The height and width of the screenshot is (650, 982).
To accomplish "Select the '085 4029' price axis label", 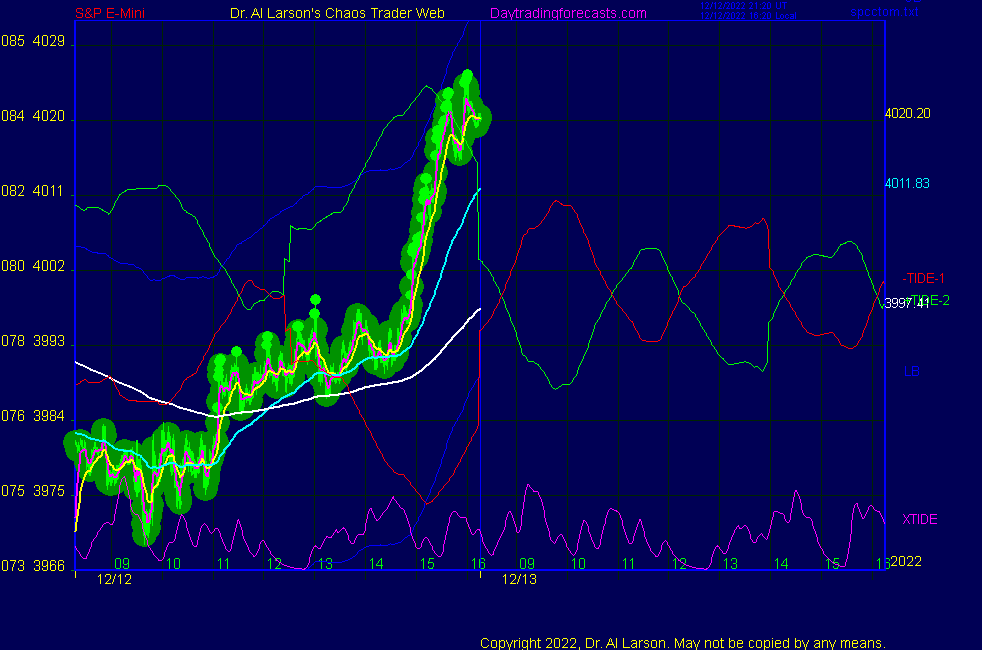I will 33,41.
